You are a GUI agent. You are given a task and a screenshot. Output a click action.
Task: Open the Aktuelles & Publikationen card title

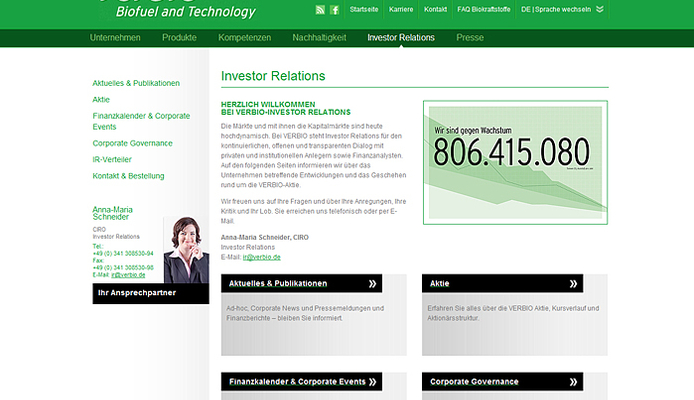(278, 284)
